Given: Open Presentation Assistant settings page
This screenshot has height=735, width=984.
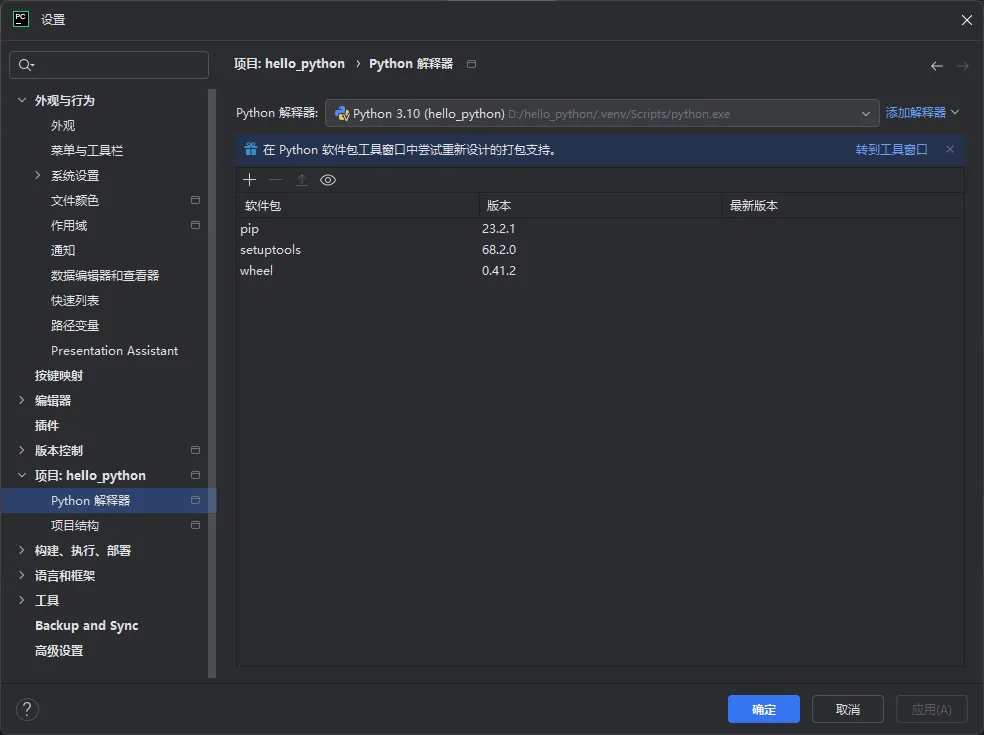Looking at the screenshot, I should coord(114,351).
